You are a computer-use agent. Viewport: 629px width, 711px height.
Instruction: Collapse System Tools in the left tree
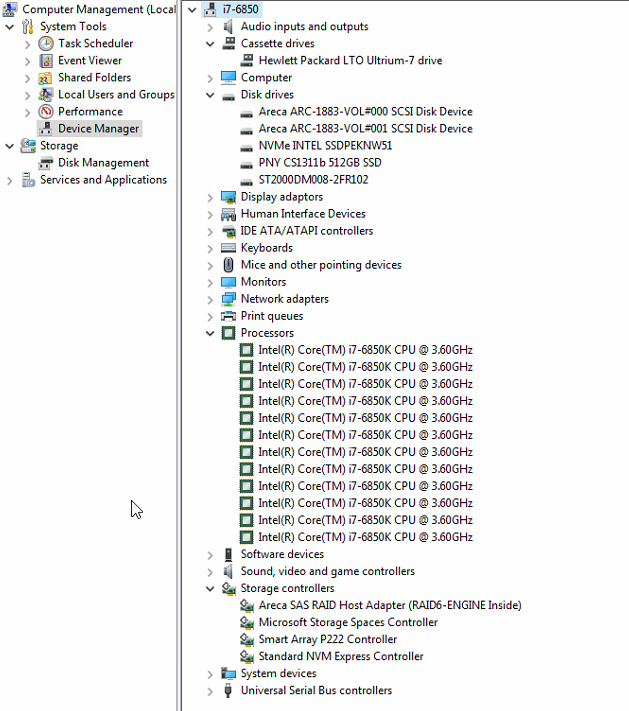(x=10, y=27)
